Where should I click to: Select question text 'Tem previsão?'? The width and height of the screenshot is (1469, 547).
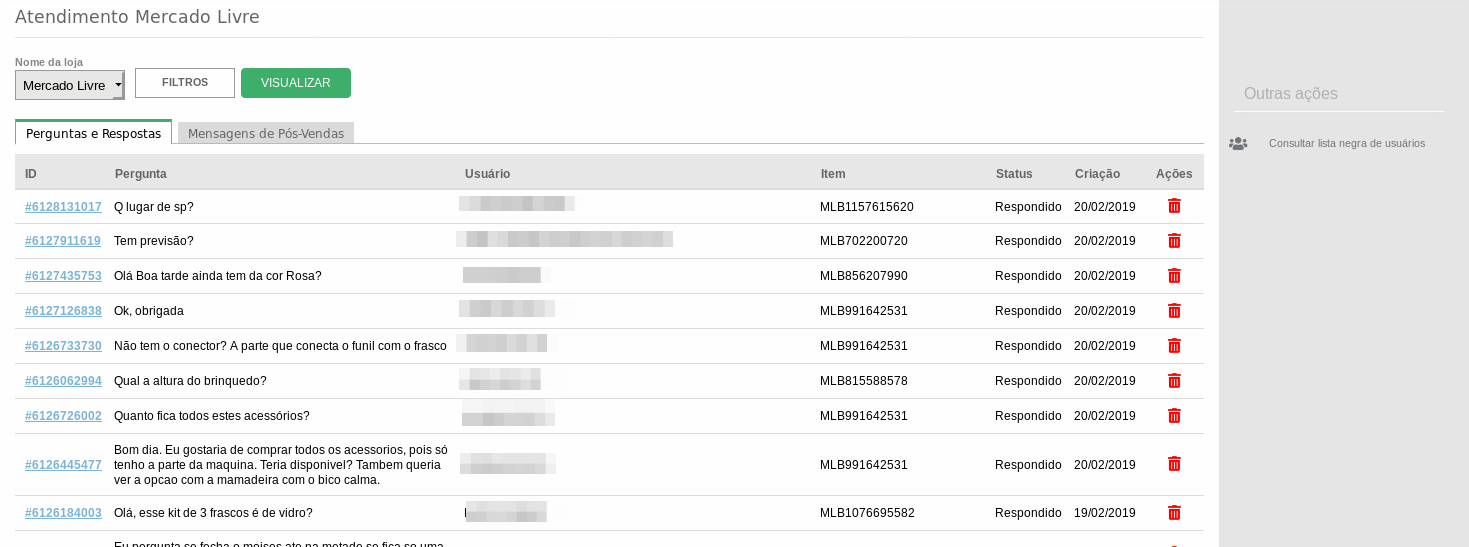[x=154, y=241]
